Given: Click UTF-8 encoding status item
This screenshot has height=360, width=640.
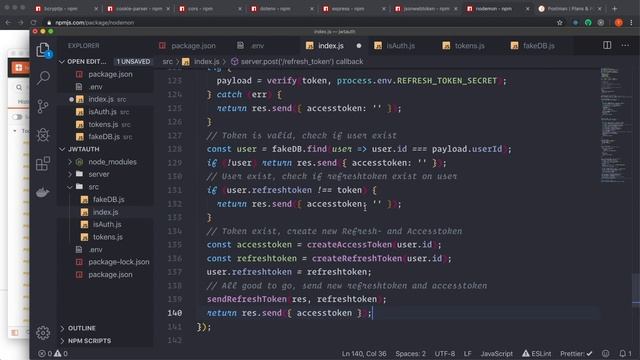Looking at the screenshot, I should pyautogui.click(x=445, y=353).
